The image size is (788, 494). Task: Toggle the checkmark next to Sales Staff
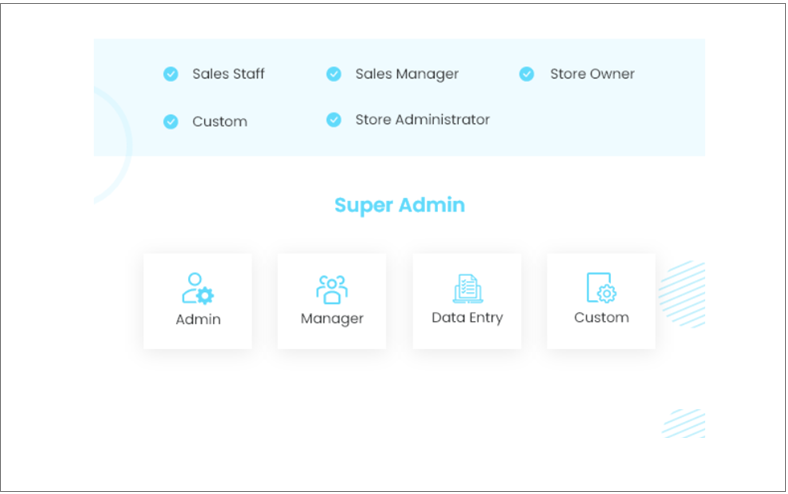click(171, 74)
